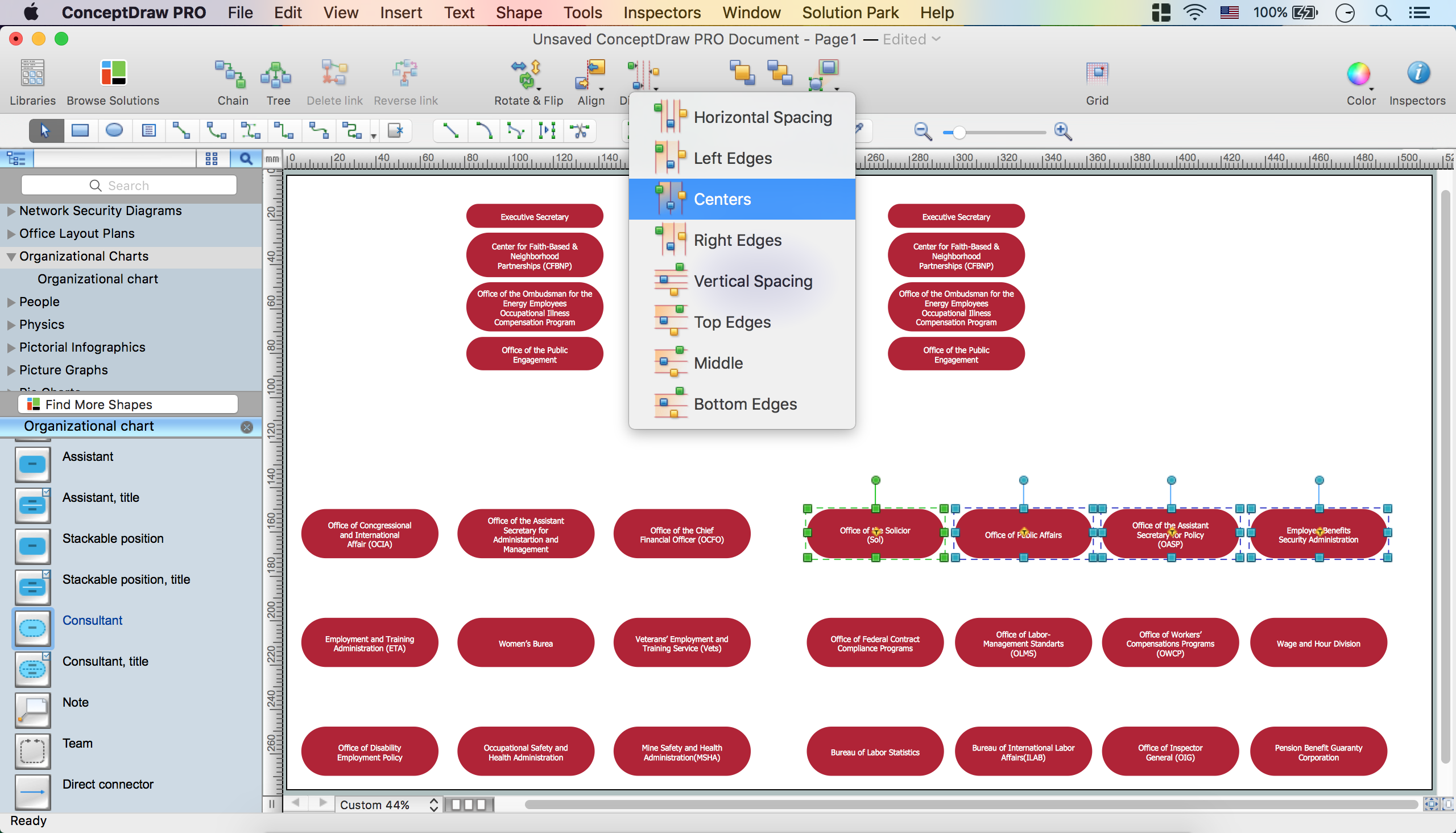The image size is (1456, 833).
Task: Click the Rotate & Flip icon
Action: [x=527, y=75]
